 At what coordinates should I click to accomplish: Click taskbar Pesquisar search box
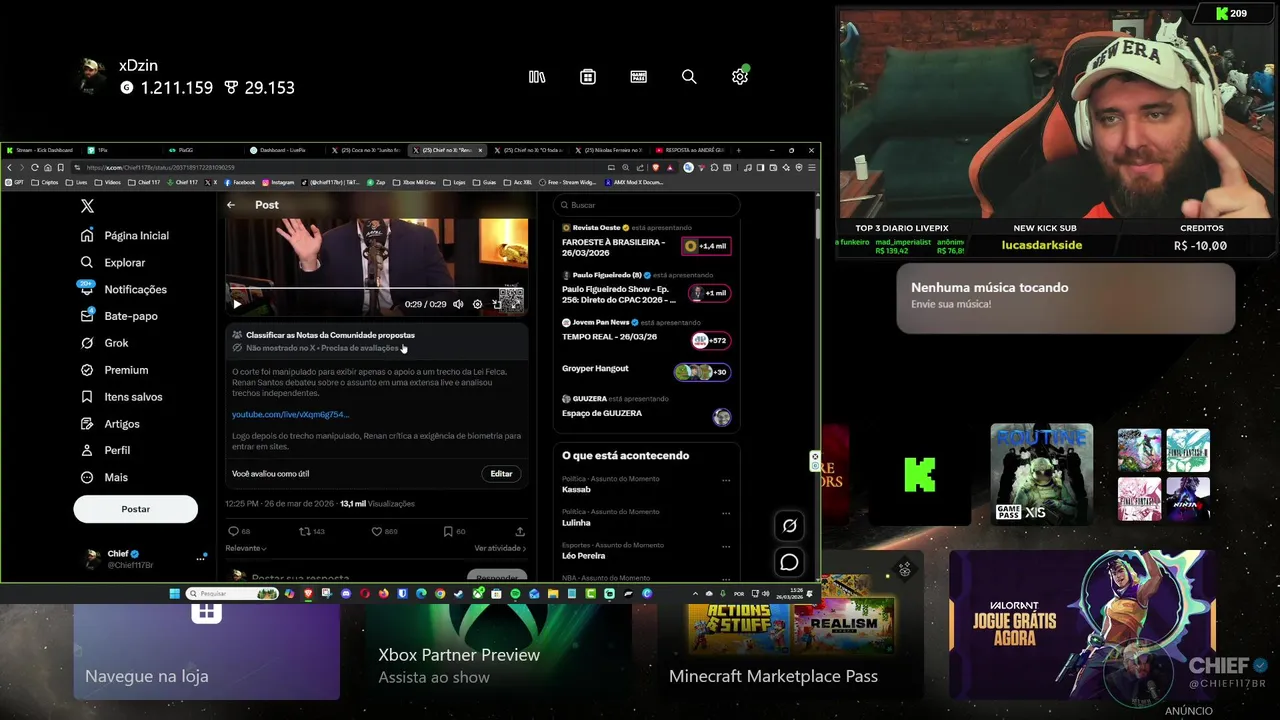[x=232, y=594]
